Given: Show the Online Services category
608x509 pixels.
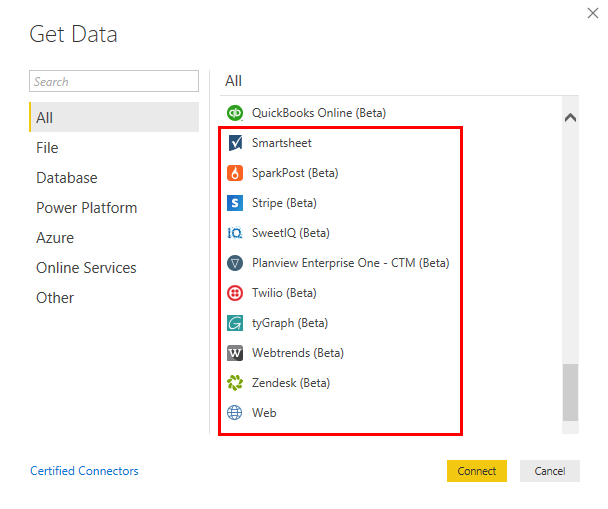Looking at the screenshot, I should tap(86, 268).
